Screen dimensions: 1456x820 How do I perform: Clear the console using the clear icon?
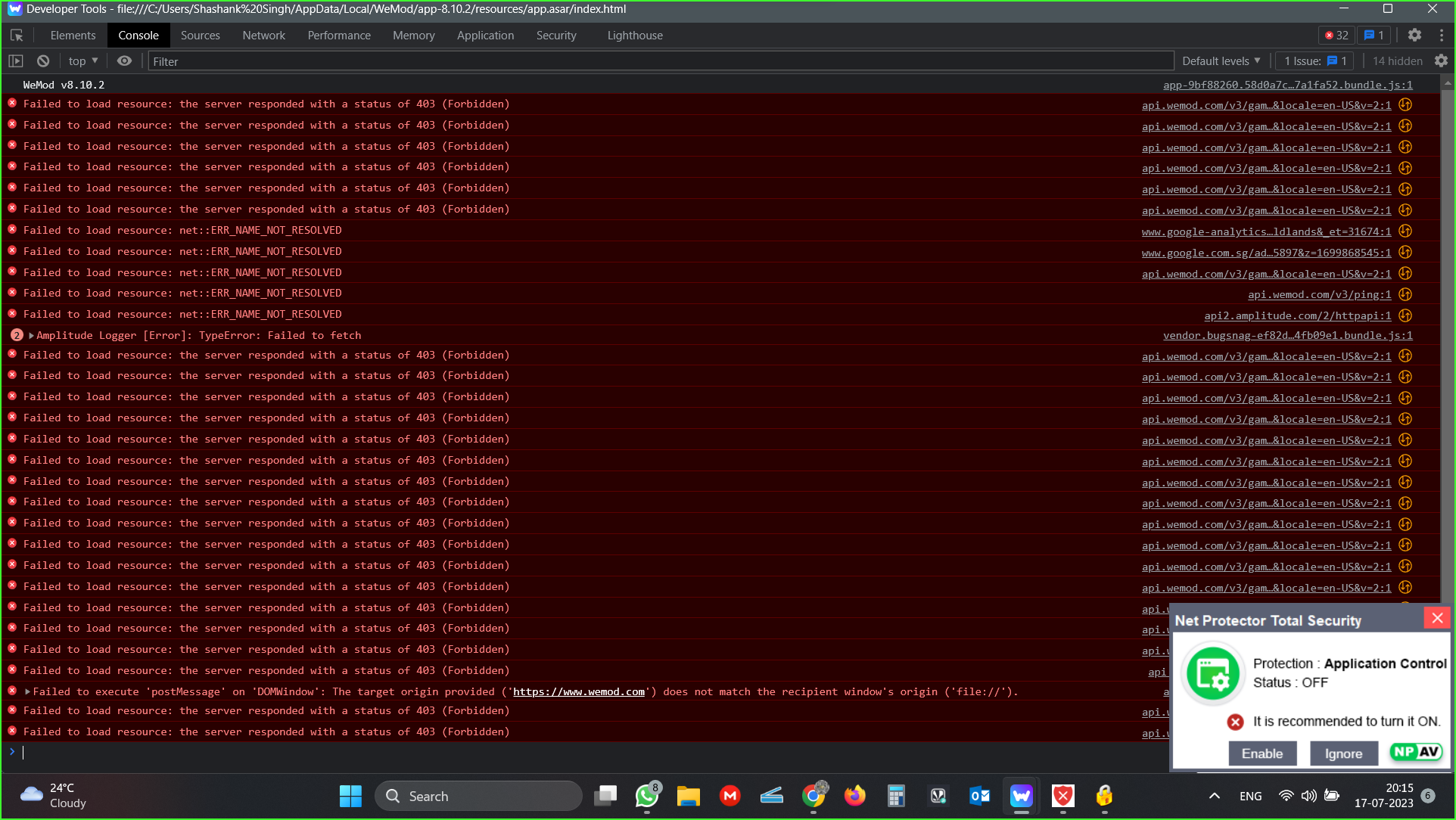point(43,61)
